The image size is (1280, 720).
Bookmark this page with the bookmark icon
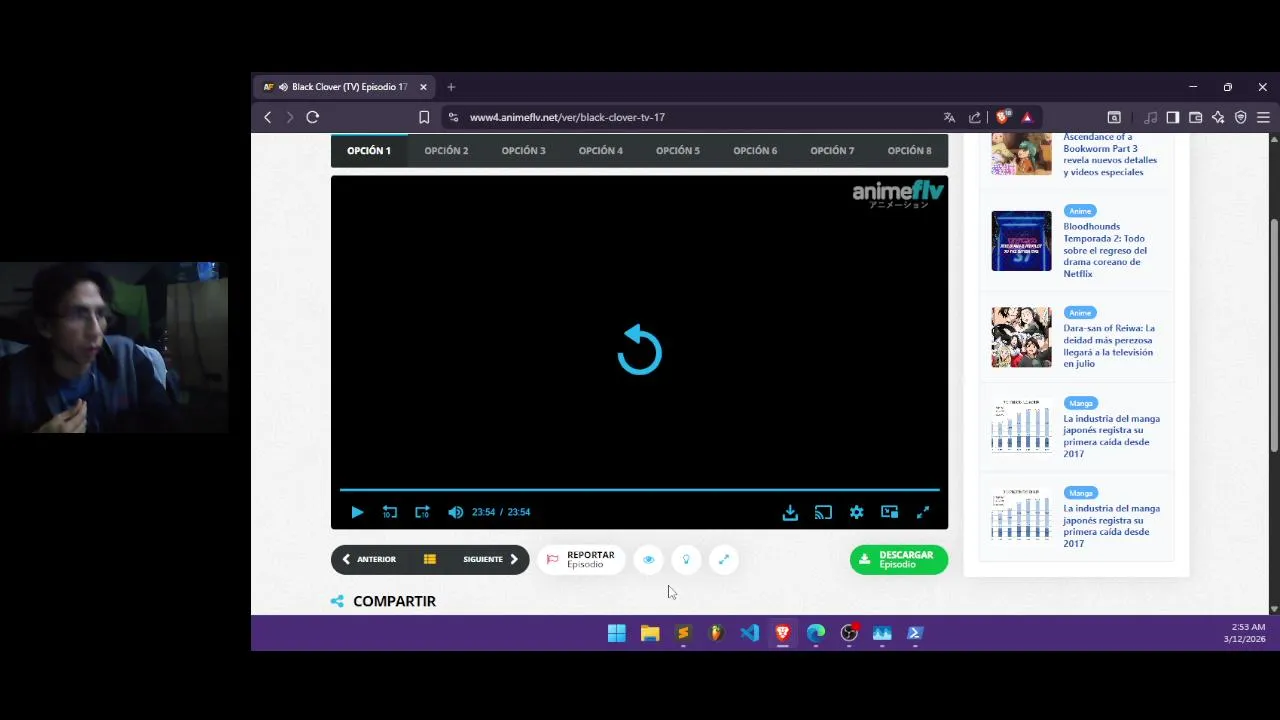click(424, 117)
